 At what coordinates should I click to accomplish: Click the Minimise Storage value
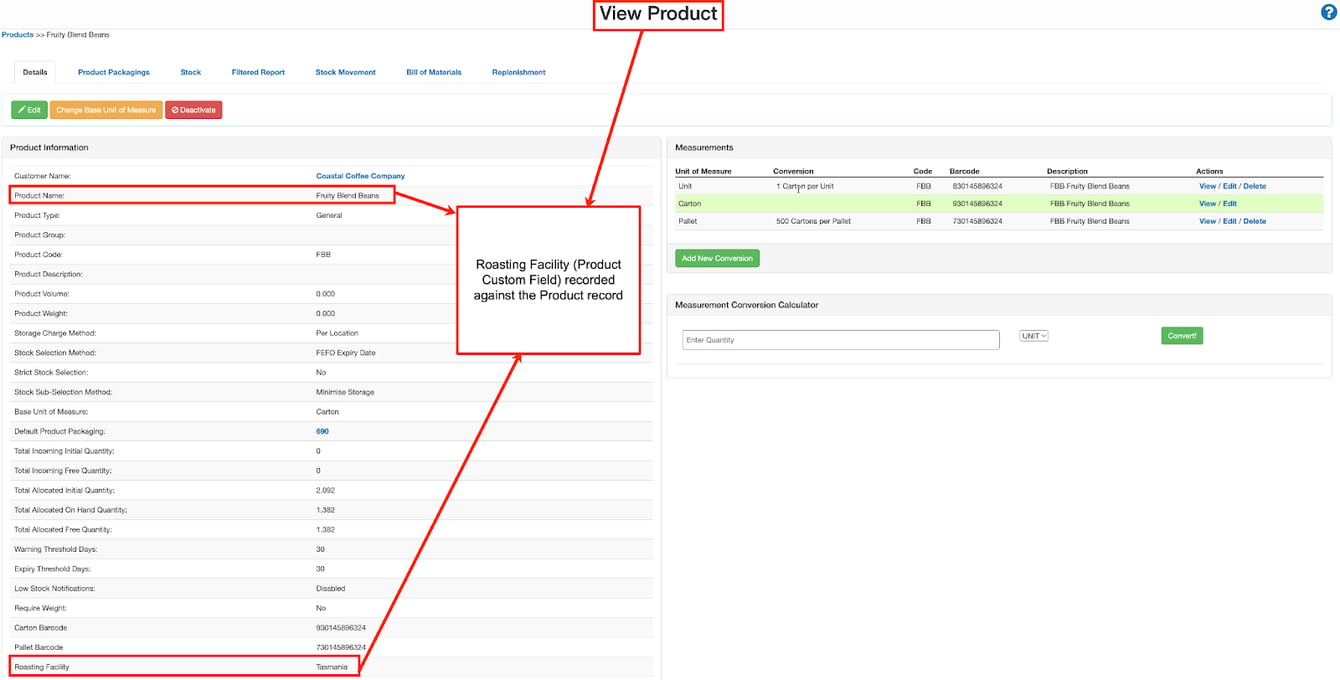point(345,392)
